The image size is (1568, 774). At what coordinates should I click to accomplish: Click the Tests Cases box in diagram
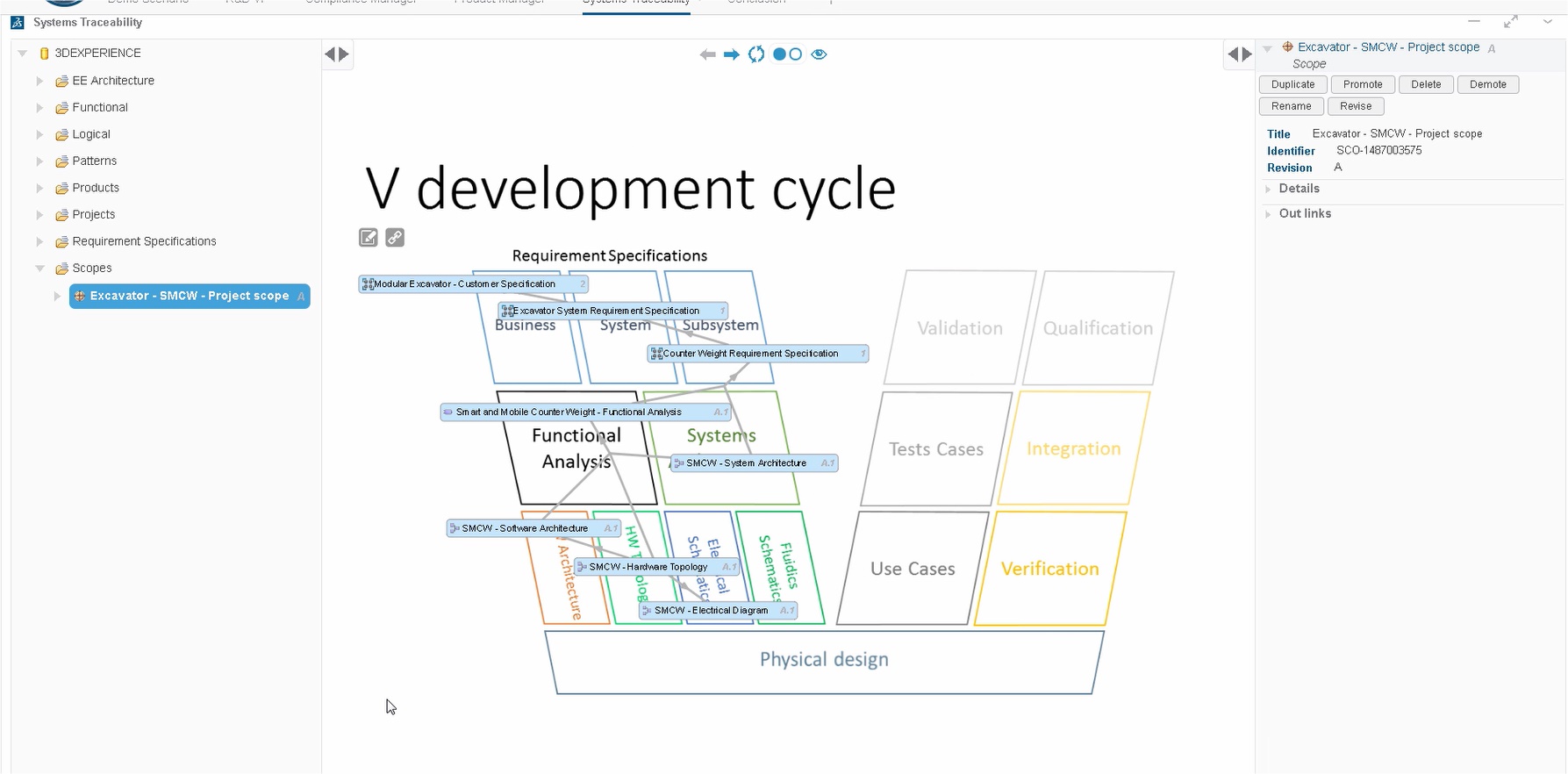(936, 449)
